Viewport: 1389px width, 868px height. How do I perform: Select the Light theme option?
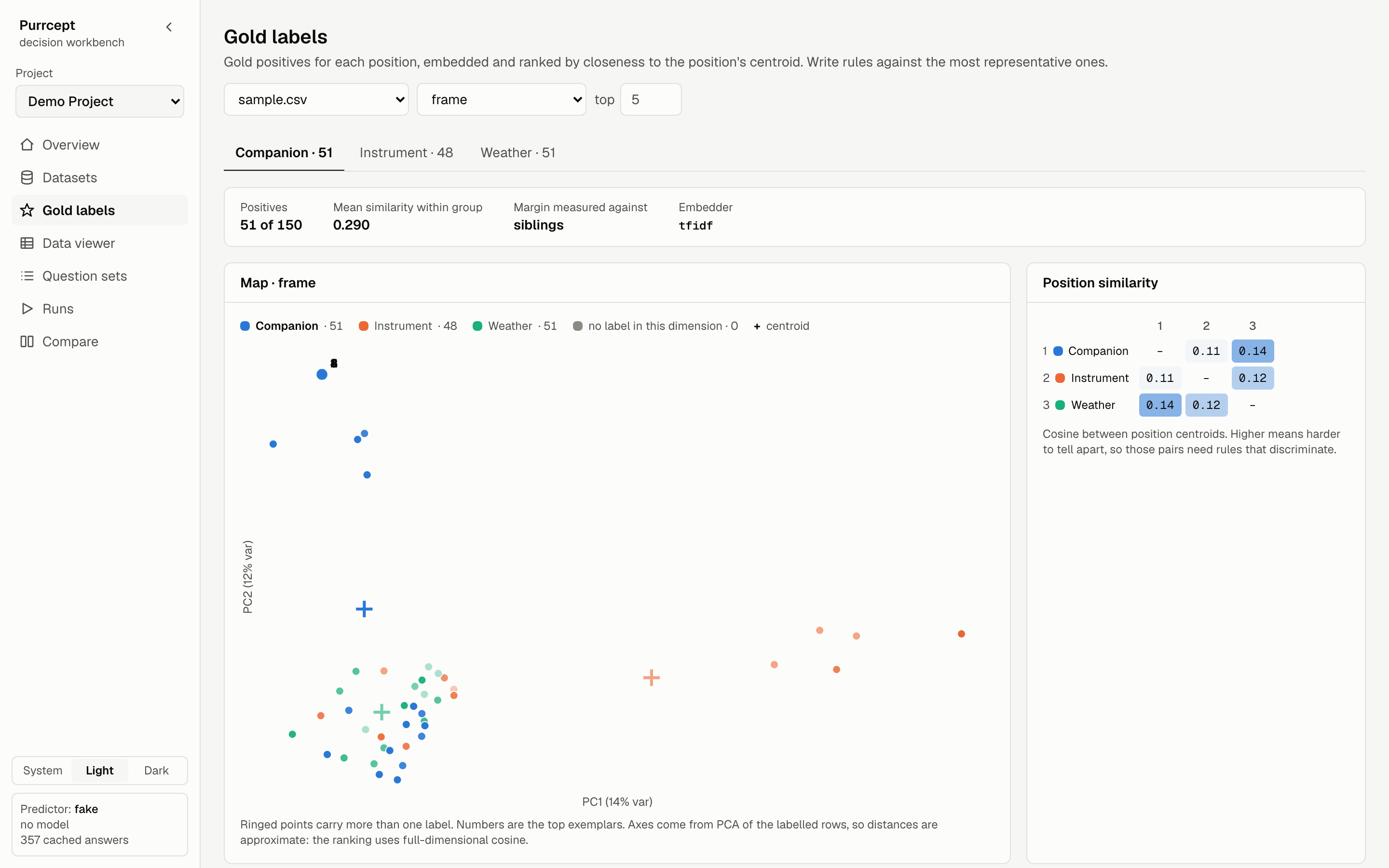tap(99, 771)
